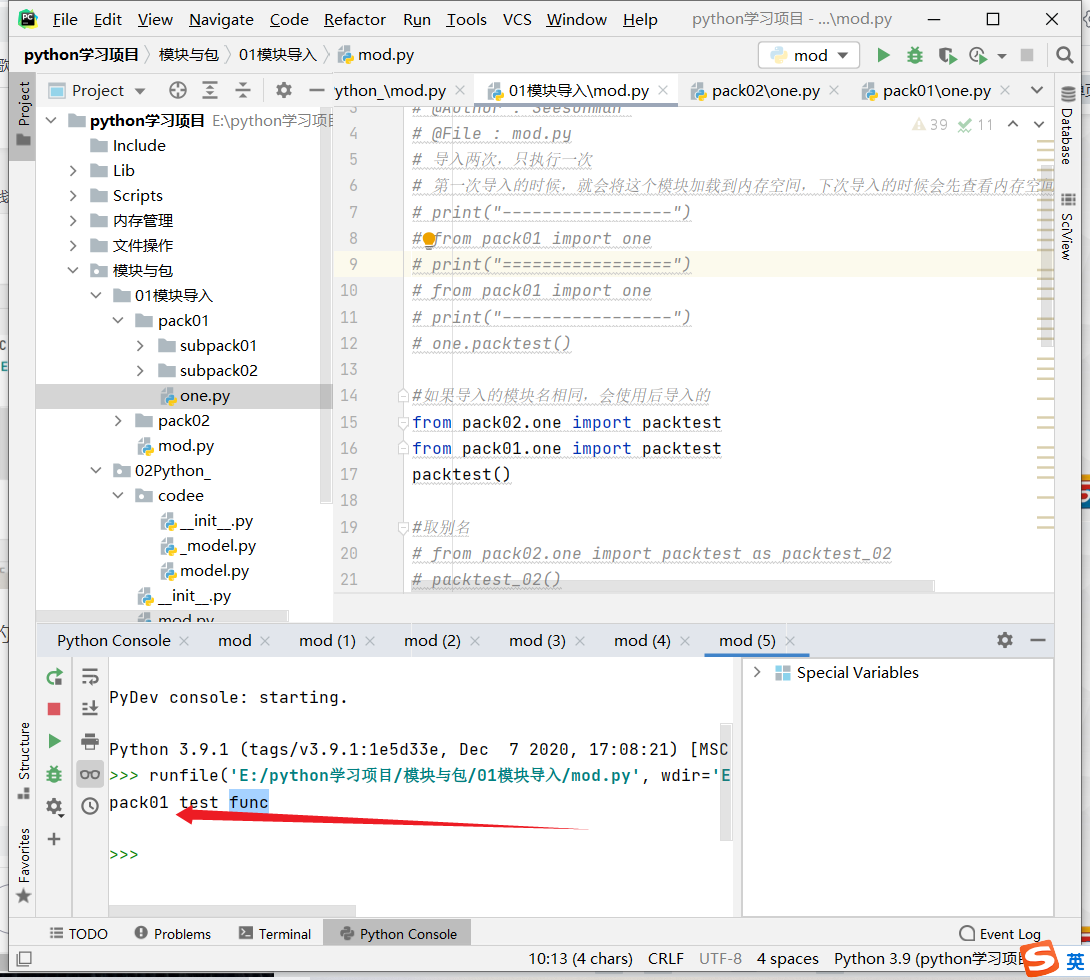Stop the console with the red square

click(x=54, y=709)
